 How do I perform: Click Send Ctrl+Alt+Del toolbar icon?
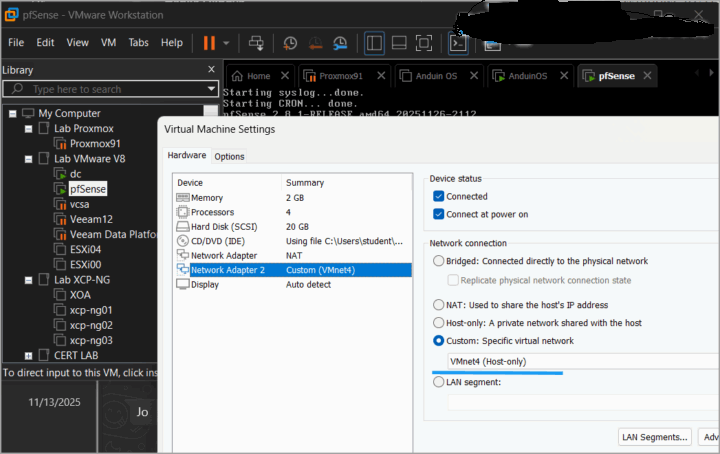(x=256, y=43)
